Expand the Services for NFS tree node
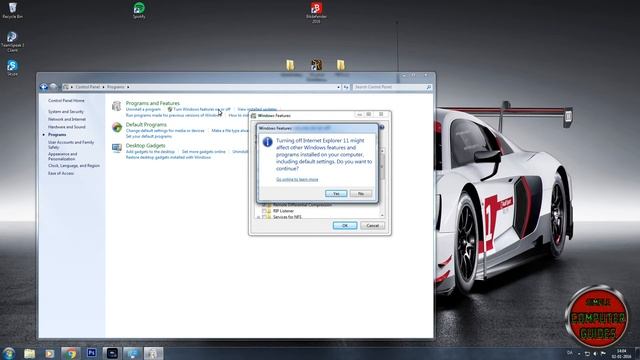 258,217
